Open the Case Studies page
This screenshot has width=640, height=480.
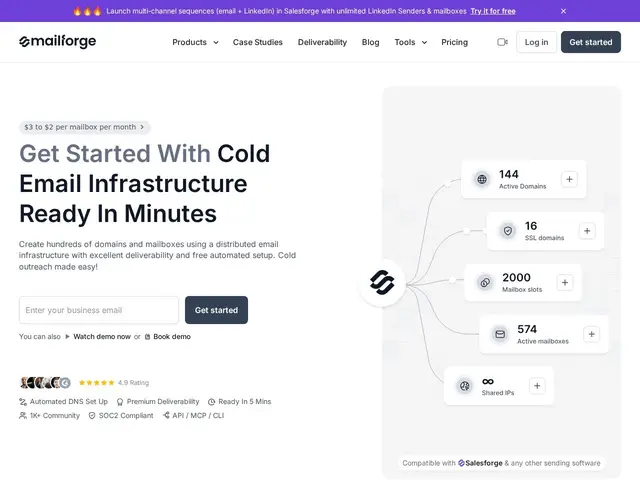point(258,42)
